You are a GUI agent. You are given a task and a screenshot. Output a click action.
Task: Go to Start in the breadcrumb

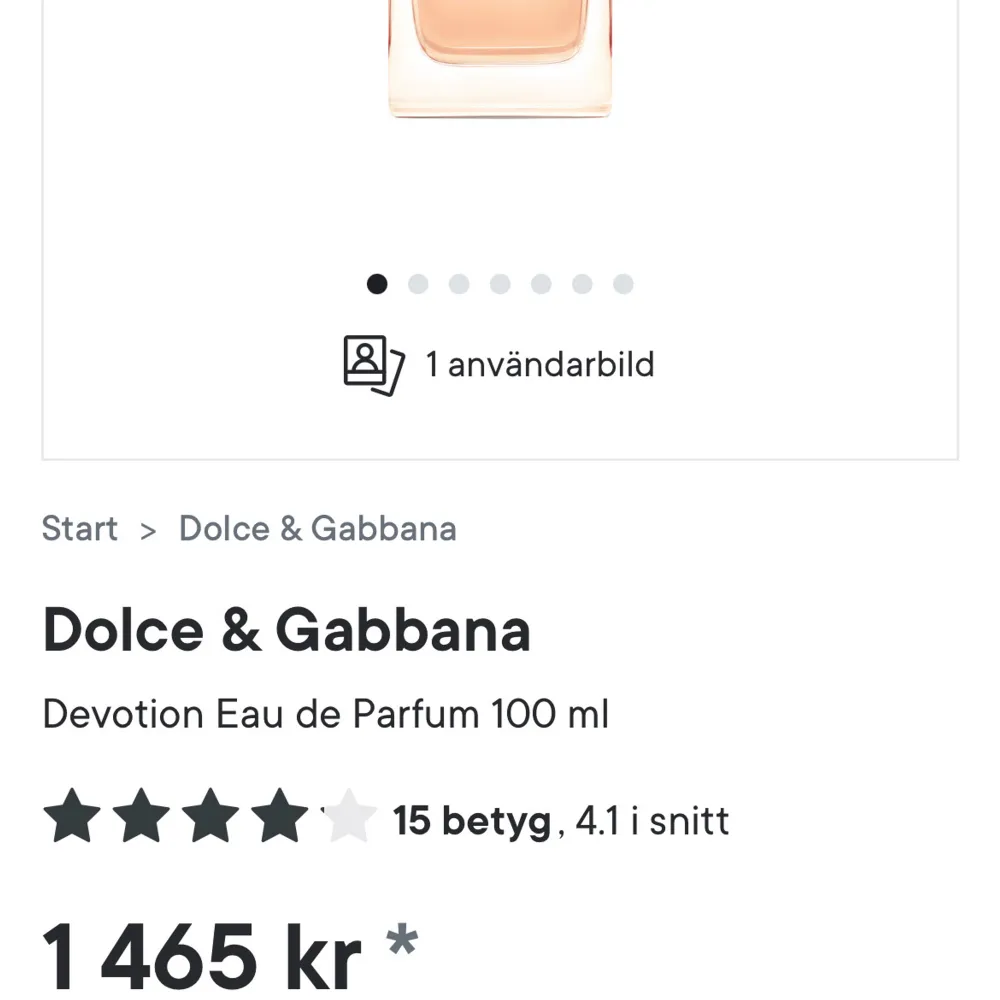[x=80, y=529]
